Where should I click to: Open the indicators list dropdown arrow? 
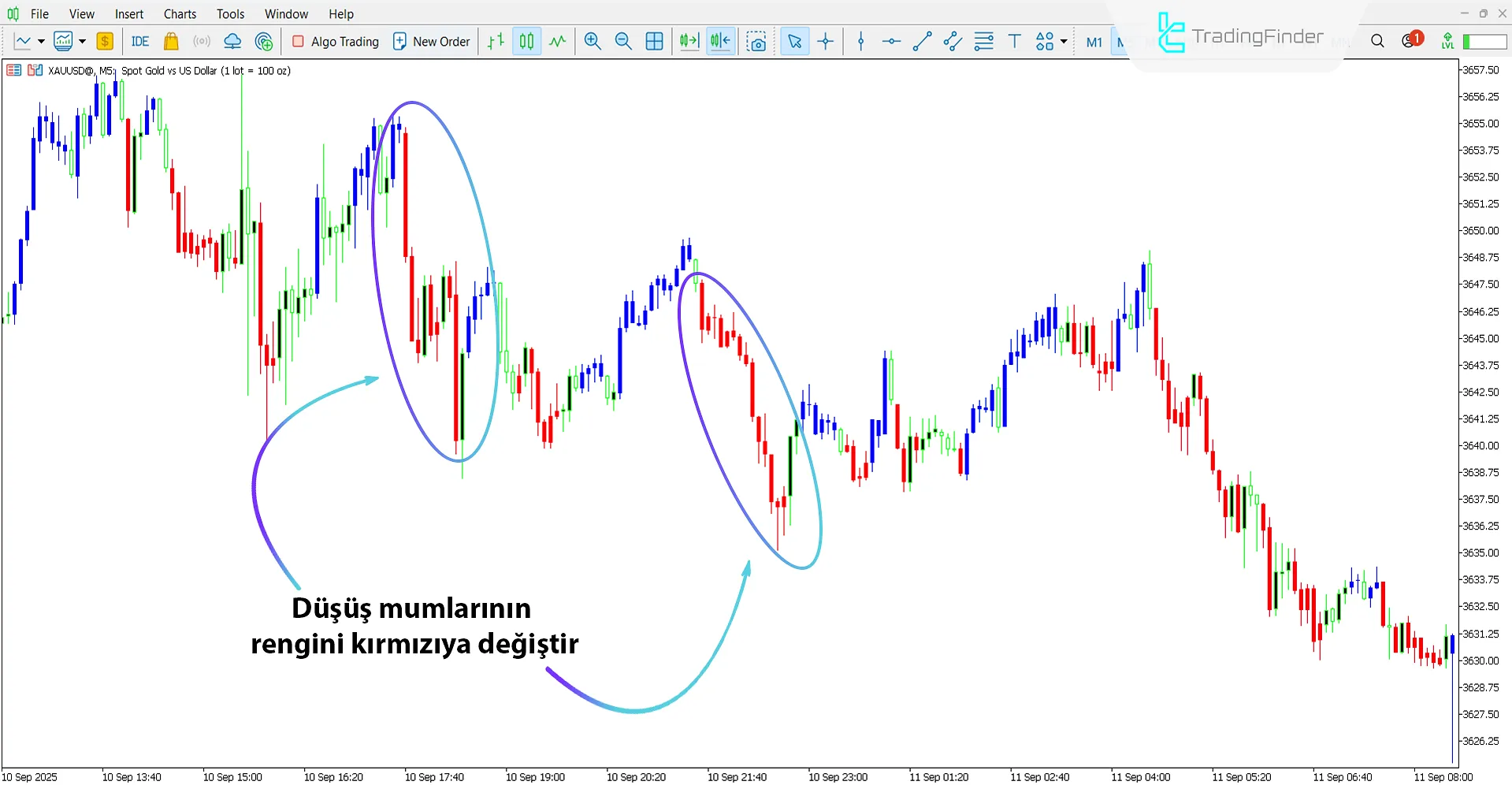coord(82,42)
